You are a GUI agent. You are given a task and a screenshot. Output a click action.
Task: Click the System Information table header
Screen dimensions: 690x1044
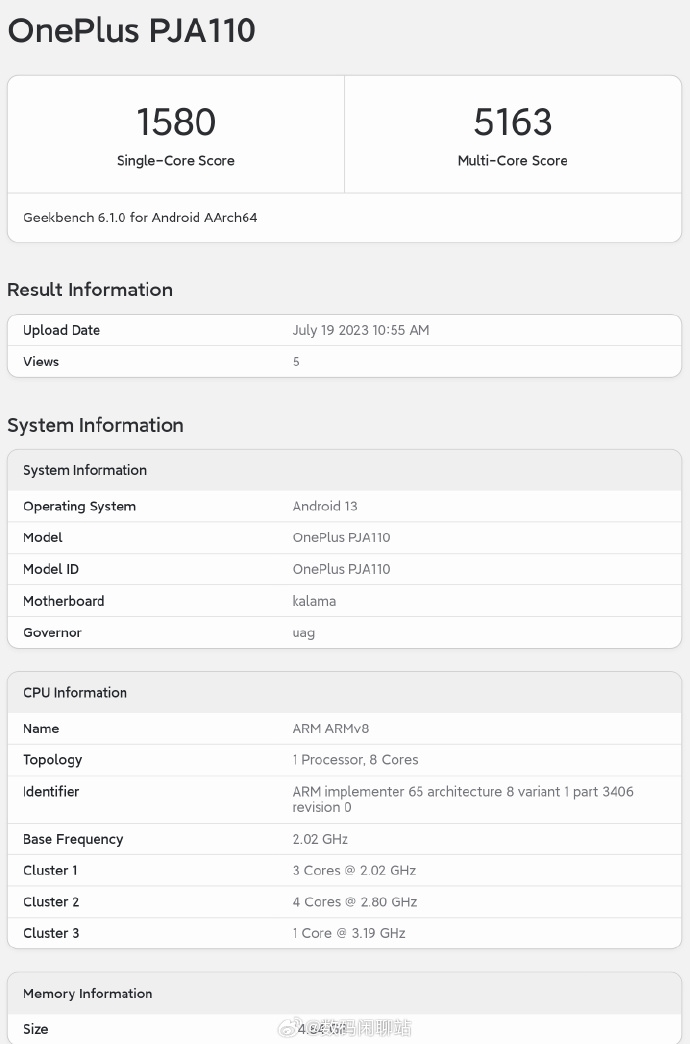tap(85, 470)
